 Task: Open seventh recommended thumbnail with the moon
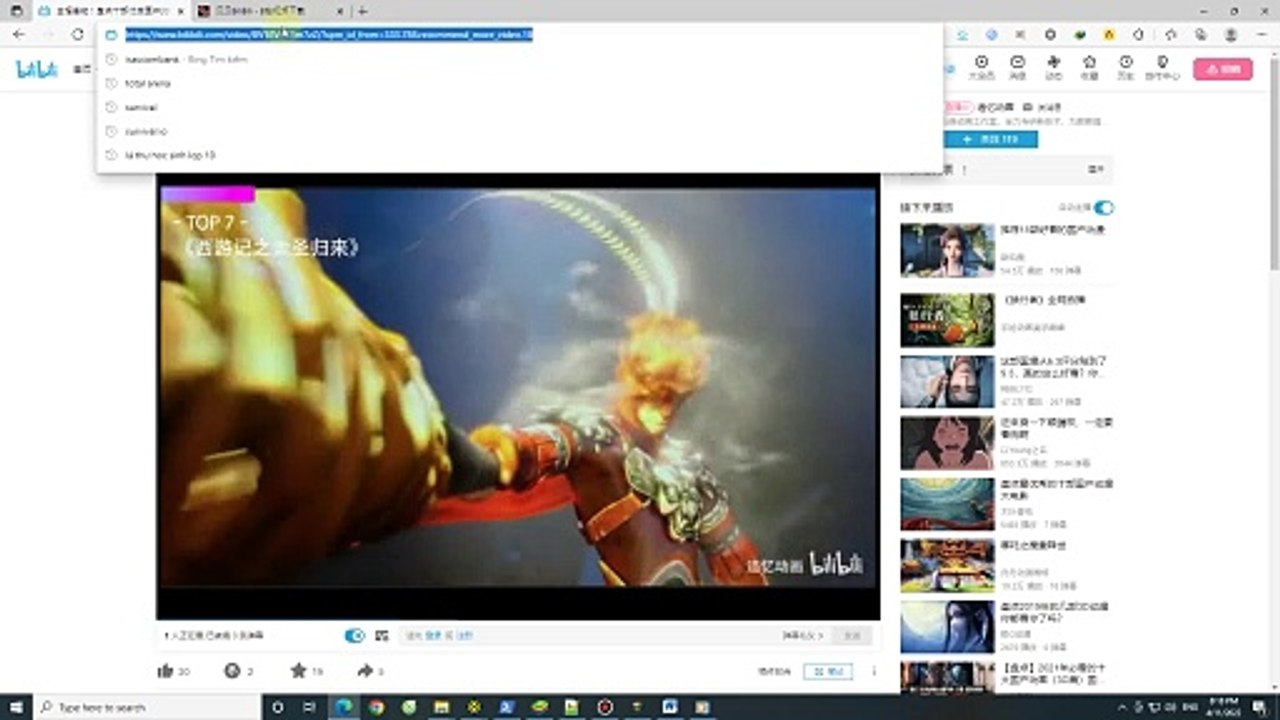(947, 627)
